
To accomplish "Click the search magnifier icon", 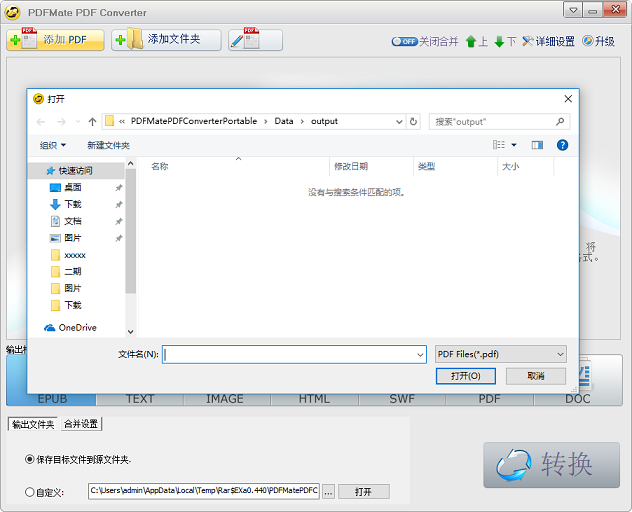I will coord(560,121).
